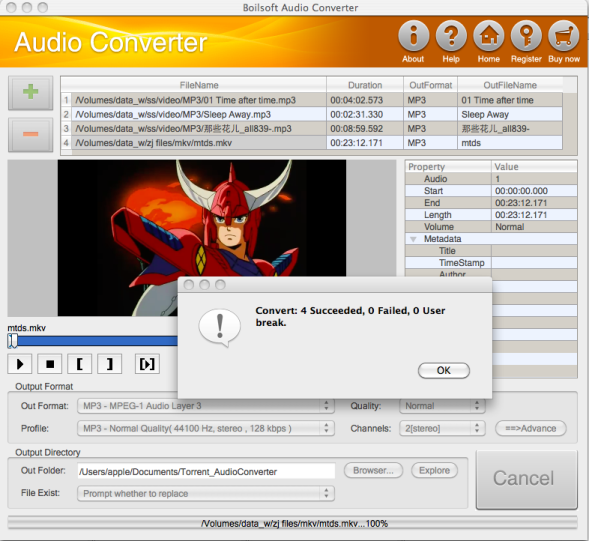Set start mark with left bracket button

click(80, 364)
